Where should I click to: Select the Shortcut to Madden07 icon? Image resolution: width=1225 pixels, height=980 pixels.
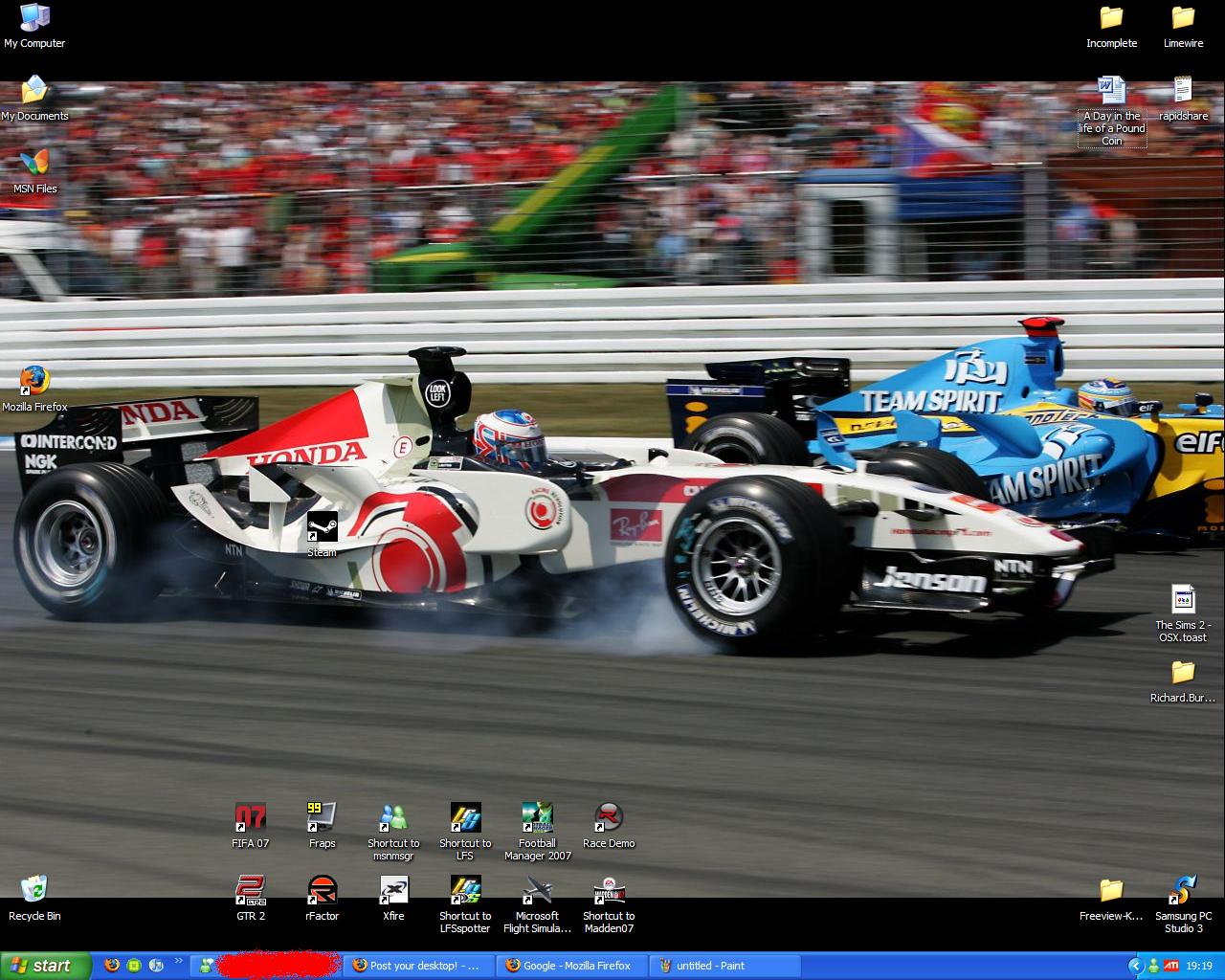(609, 904)
